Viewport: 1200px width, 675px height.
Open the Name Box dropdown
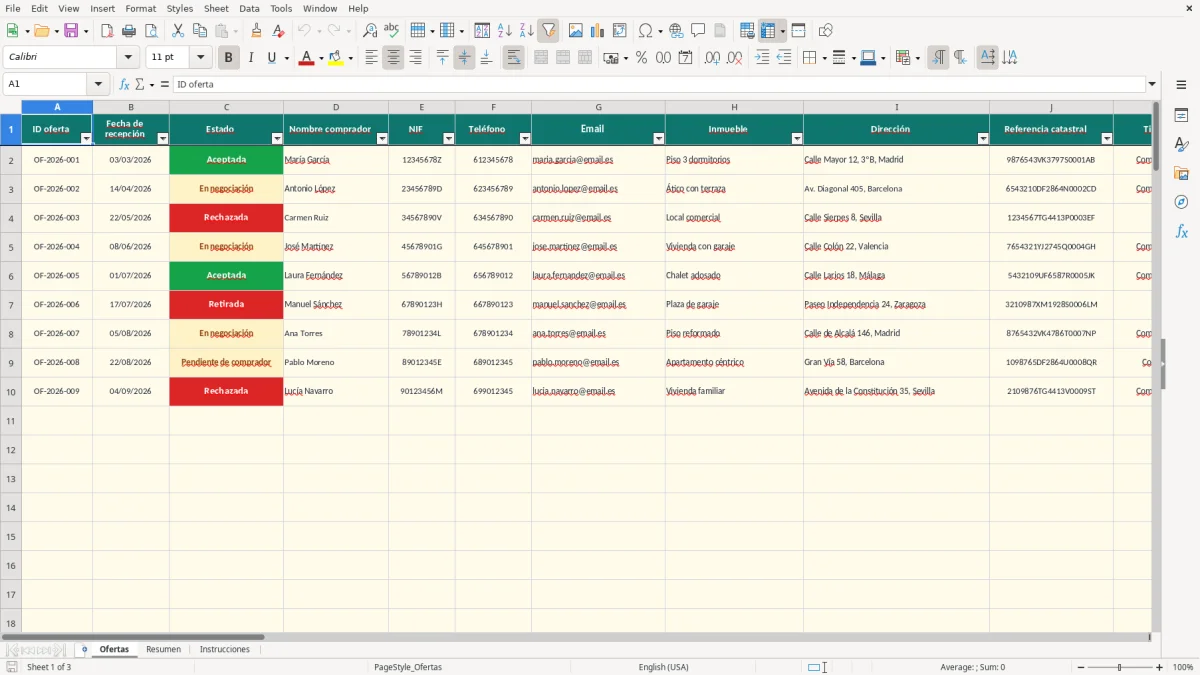click(x=98, y=84)
